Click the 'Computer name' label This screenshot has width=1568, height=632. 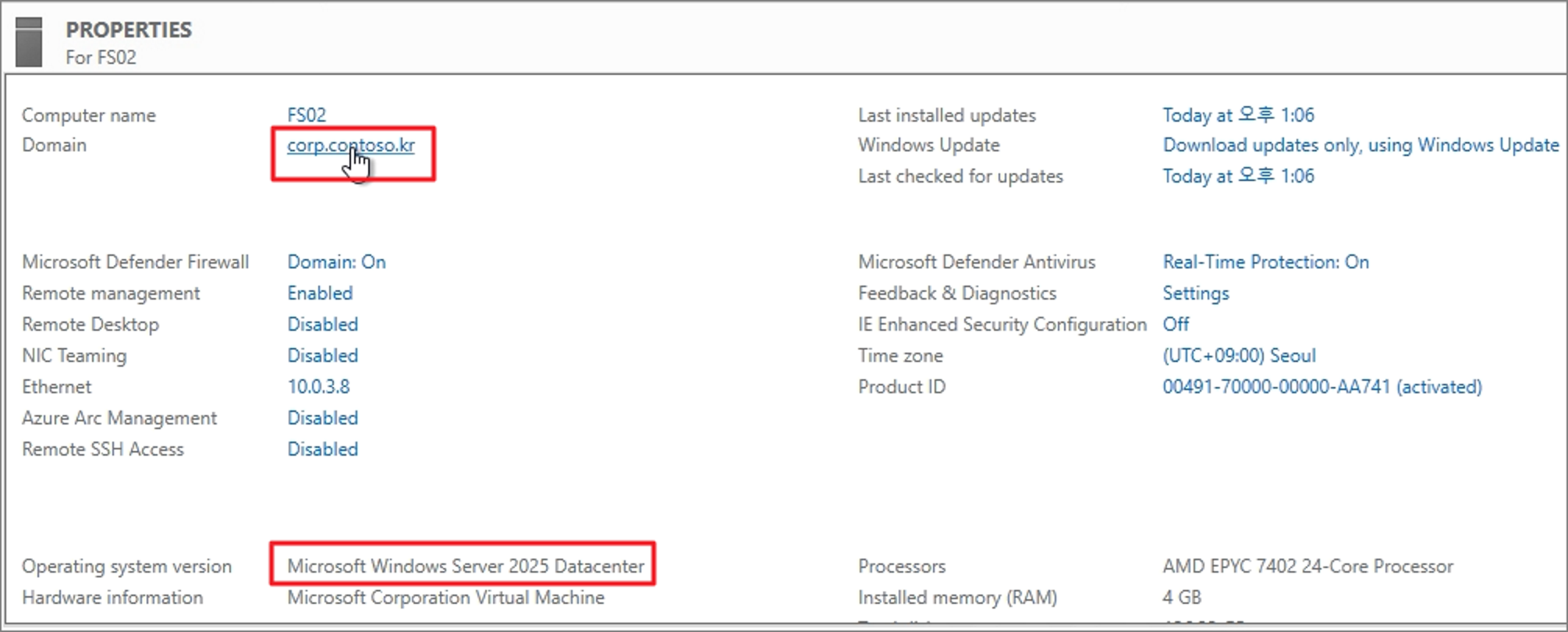(x=89, y=115)
